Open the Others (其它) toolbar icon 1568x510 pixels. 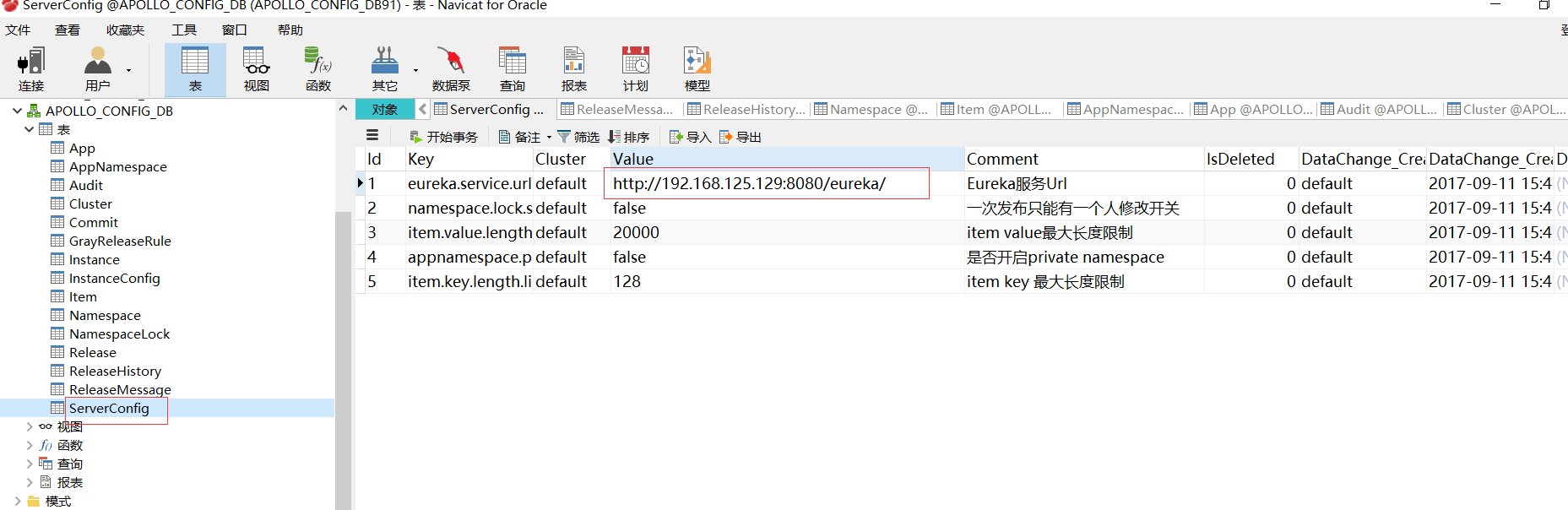[385, 70]
